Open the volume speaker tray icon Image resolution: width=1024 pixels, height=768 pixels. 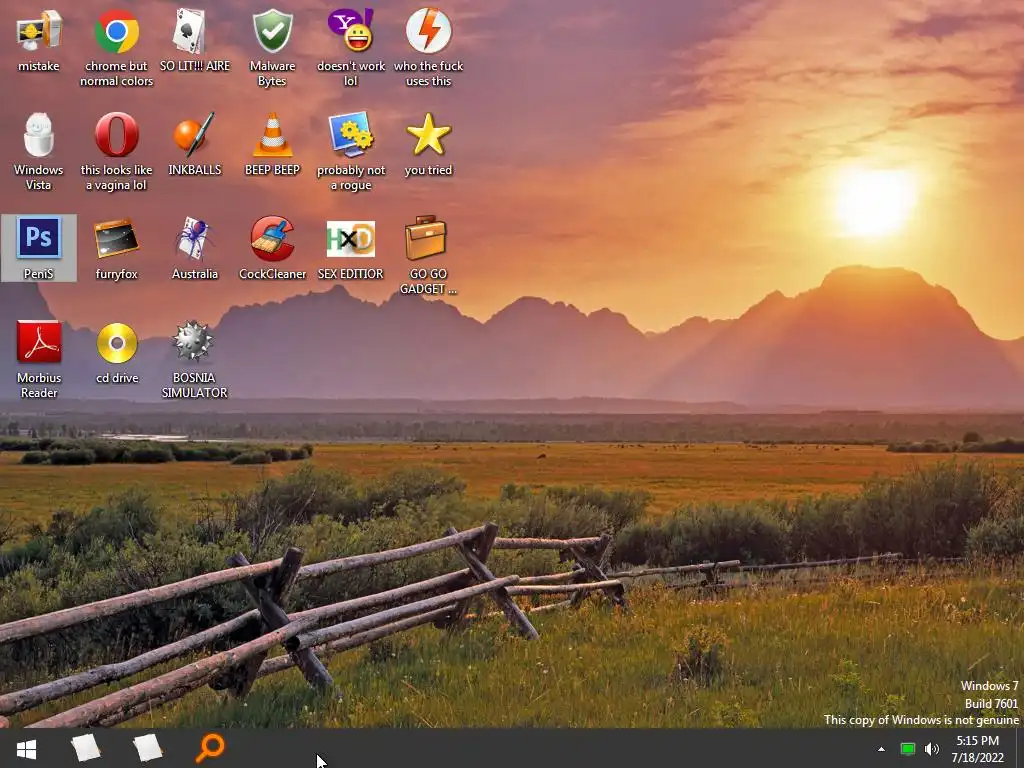(x=932, y=749)
